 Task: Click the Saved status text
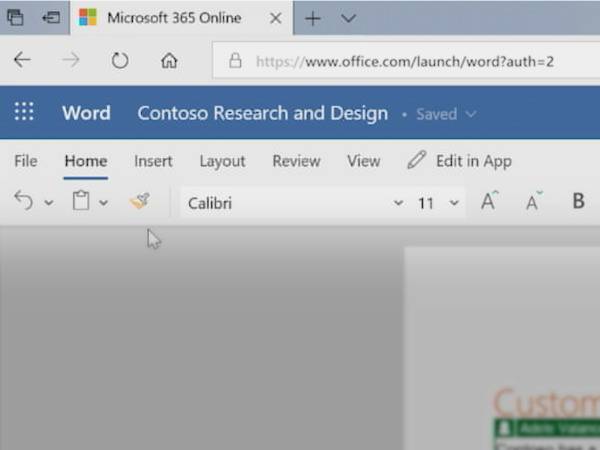437,114
